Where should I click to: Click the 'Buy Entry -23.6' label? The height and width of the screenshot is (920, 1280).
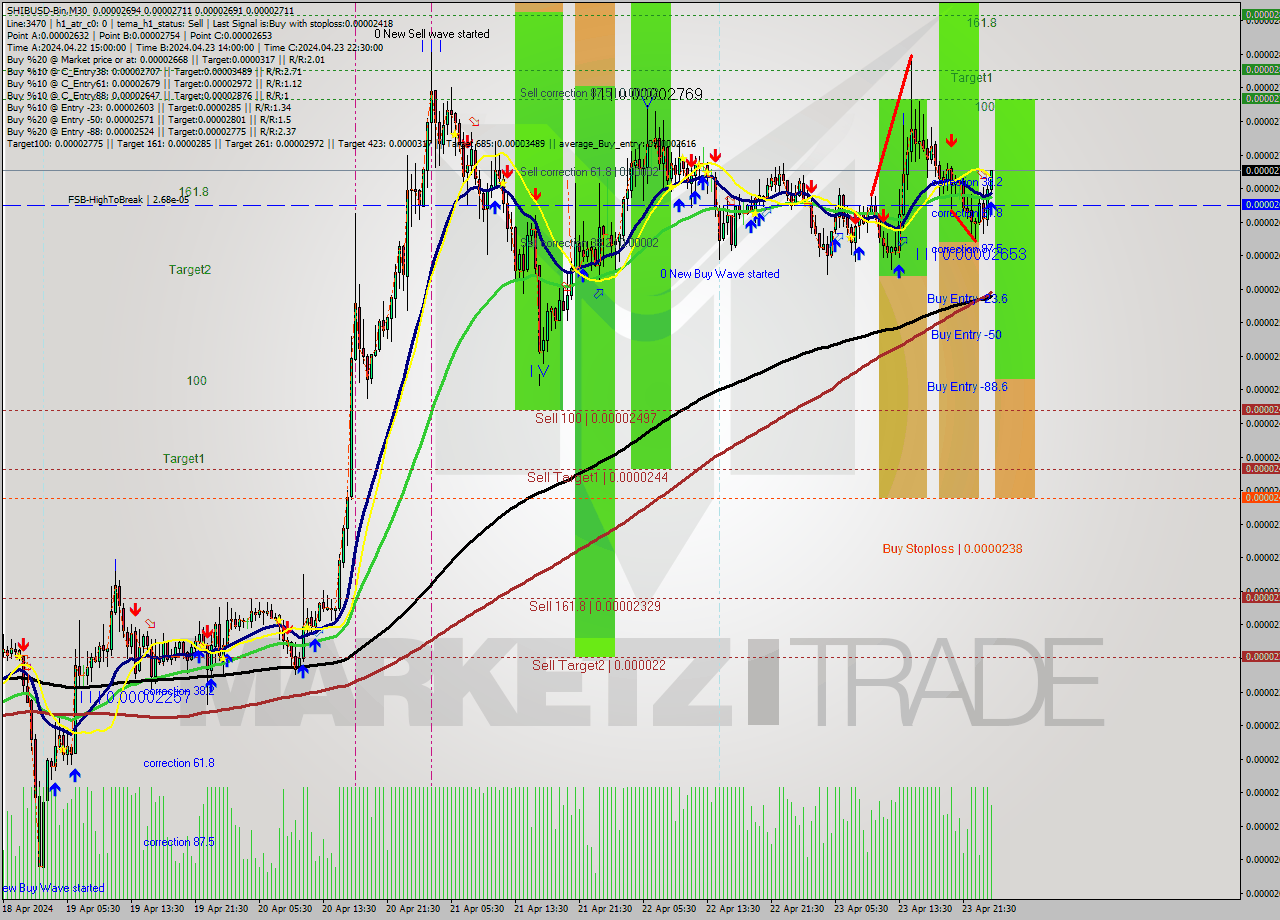point(967,299)
